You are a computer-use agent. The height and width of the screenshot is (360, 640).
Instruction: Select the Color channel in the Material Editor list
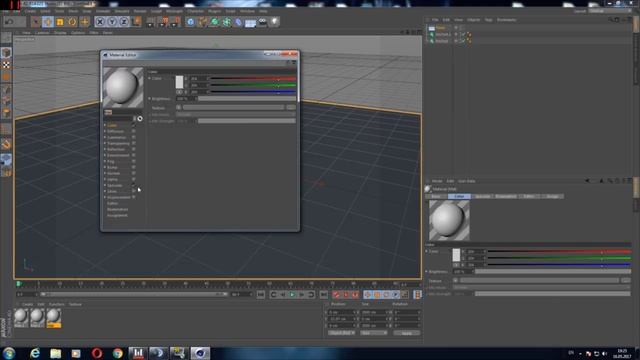[112, 125]
